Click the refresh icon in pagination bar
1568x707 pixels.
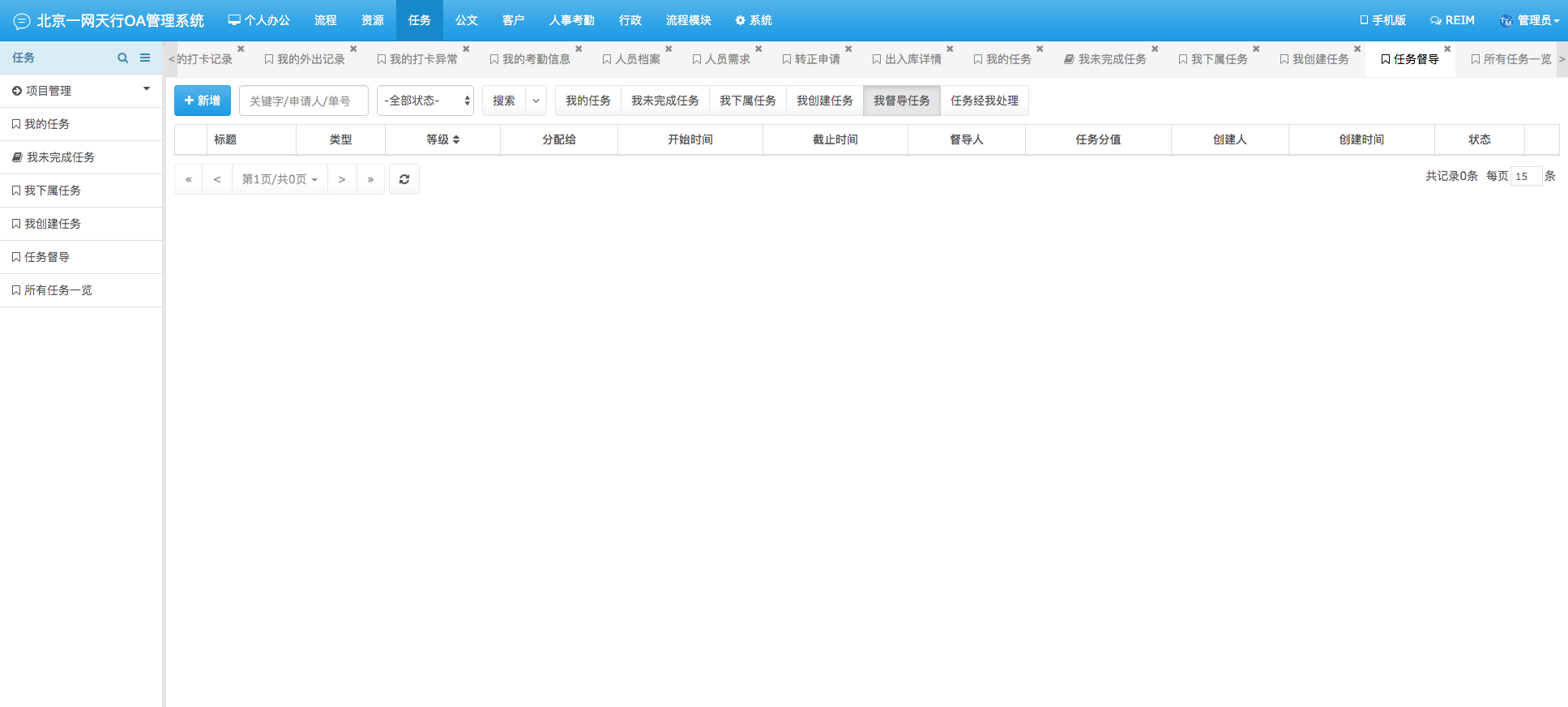404,179
